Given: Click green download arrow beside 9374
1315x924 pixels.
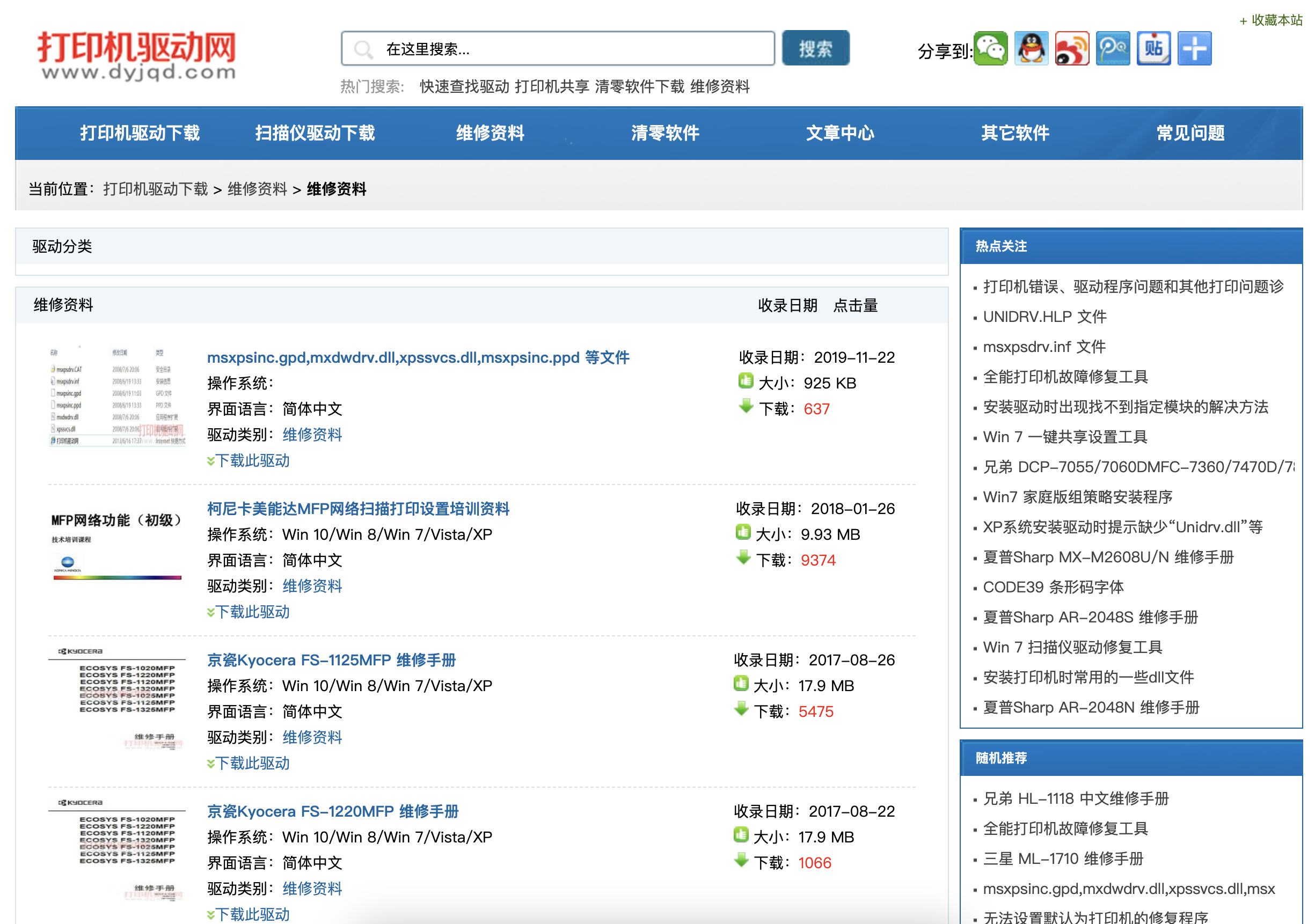Looking at the screenshot, I should tap(743, 558).
